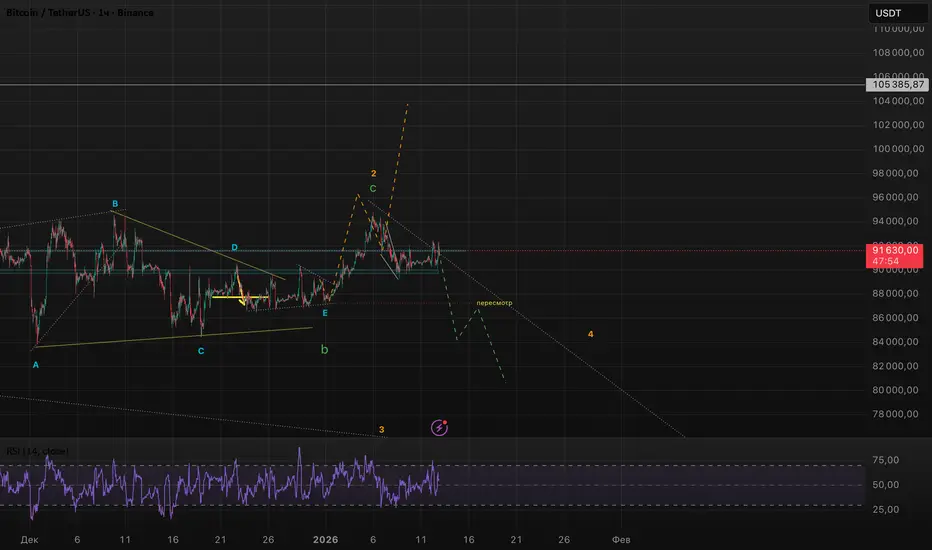Click the purple lightning bolt event icon
The height and width of the screenshot is (550, 932).
coord(439,427)
